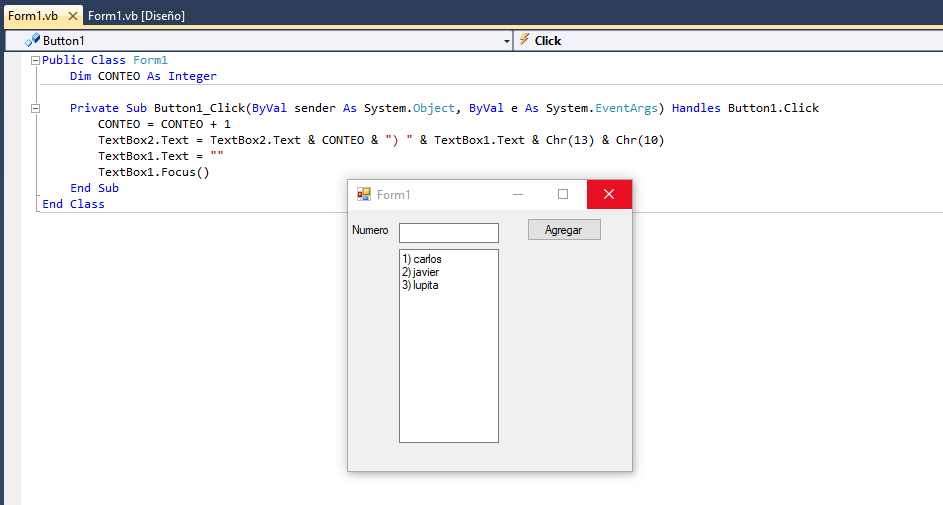Open the Form1.vb [Diseño] designer tab
943x505 pixels.
pyautogui.click(x=137, y=16)
